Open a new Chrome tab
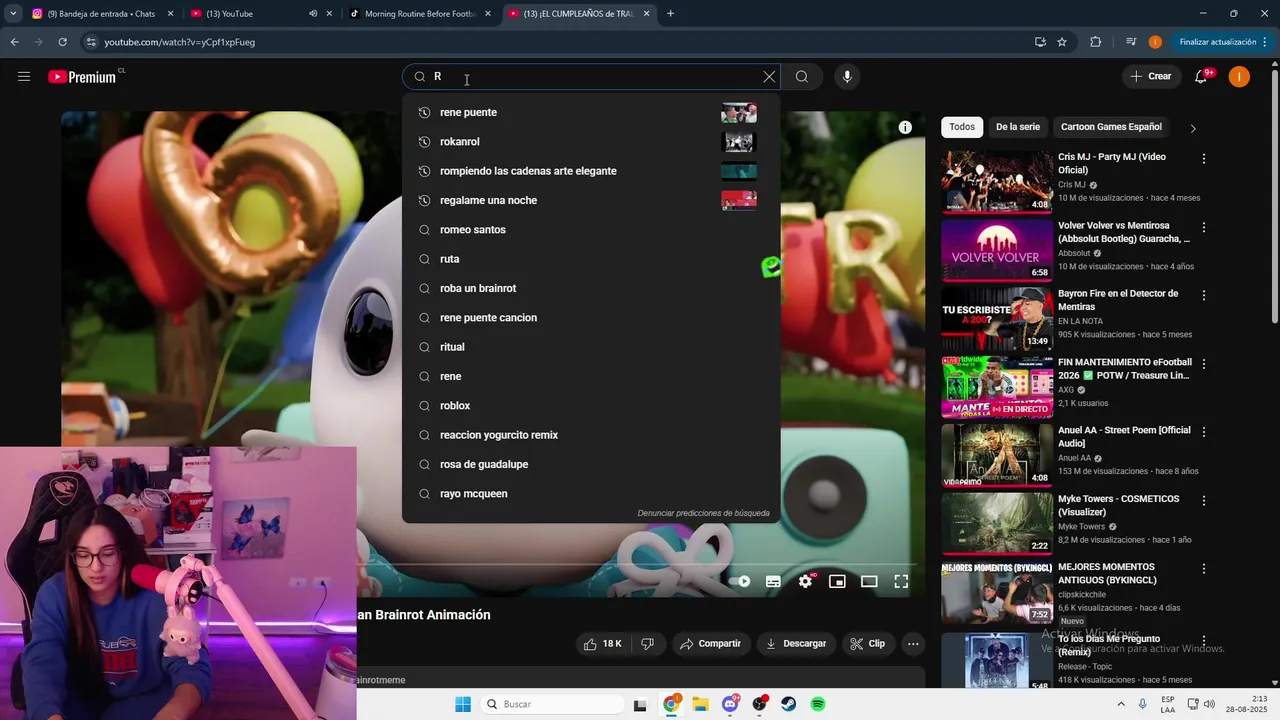 pos(670,14)
